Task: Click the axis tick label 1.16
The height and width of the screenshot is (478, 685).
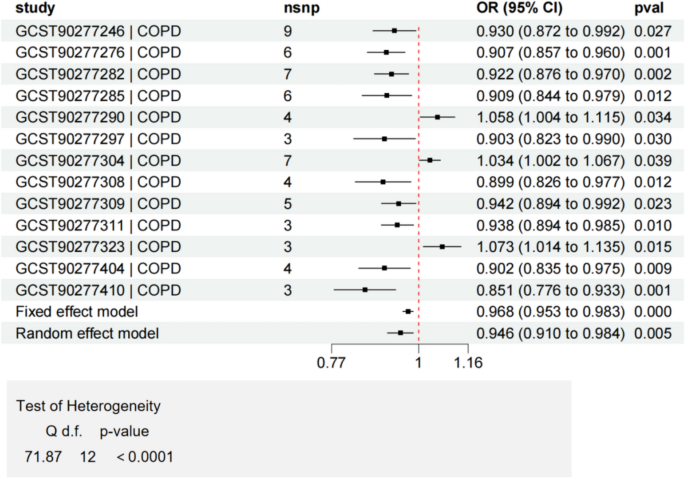Action: [468, 364]
